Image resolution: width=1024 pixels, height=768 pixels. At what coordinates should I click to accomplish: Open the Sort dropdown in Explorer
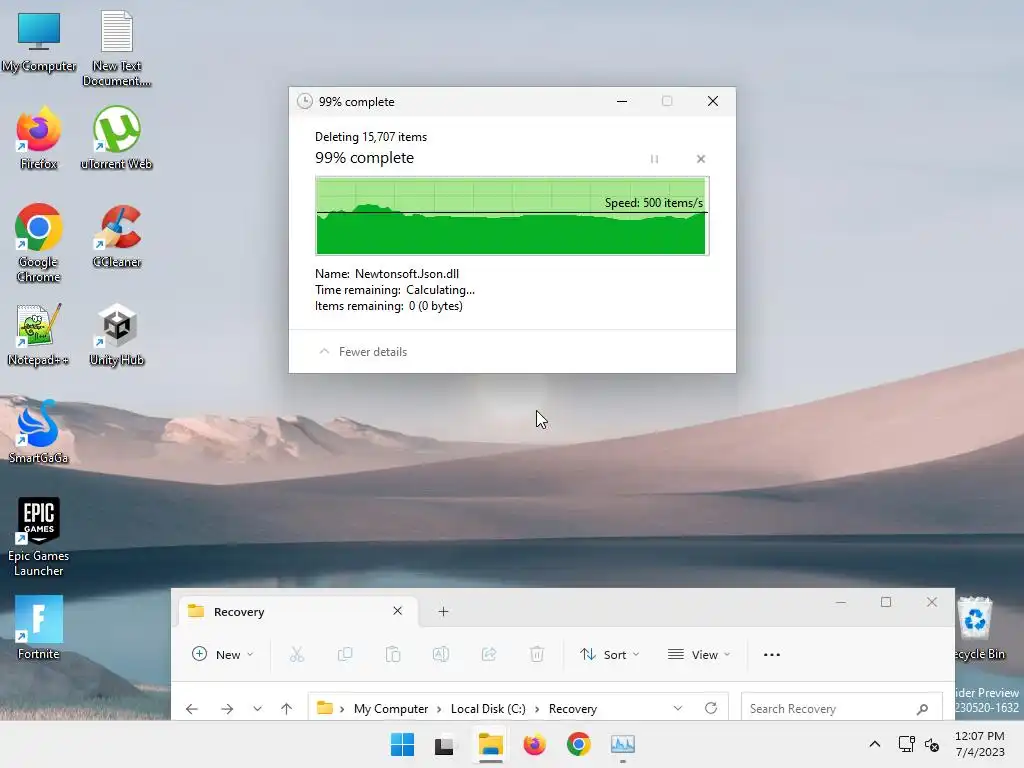tap(609, 654)
